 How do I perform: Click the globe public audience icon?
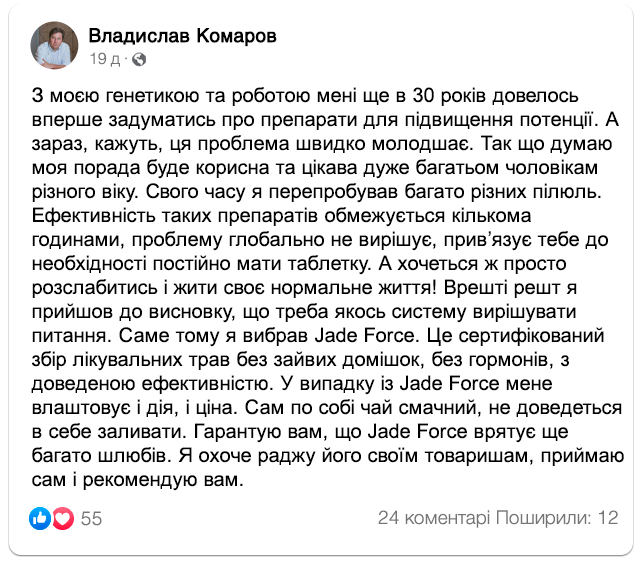(137, 59)
